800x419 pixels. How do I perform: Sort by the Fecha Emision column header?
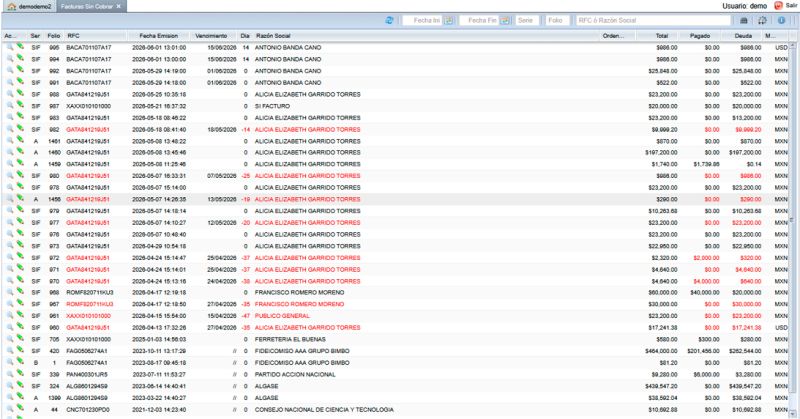158,36
